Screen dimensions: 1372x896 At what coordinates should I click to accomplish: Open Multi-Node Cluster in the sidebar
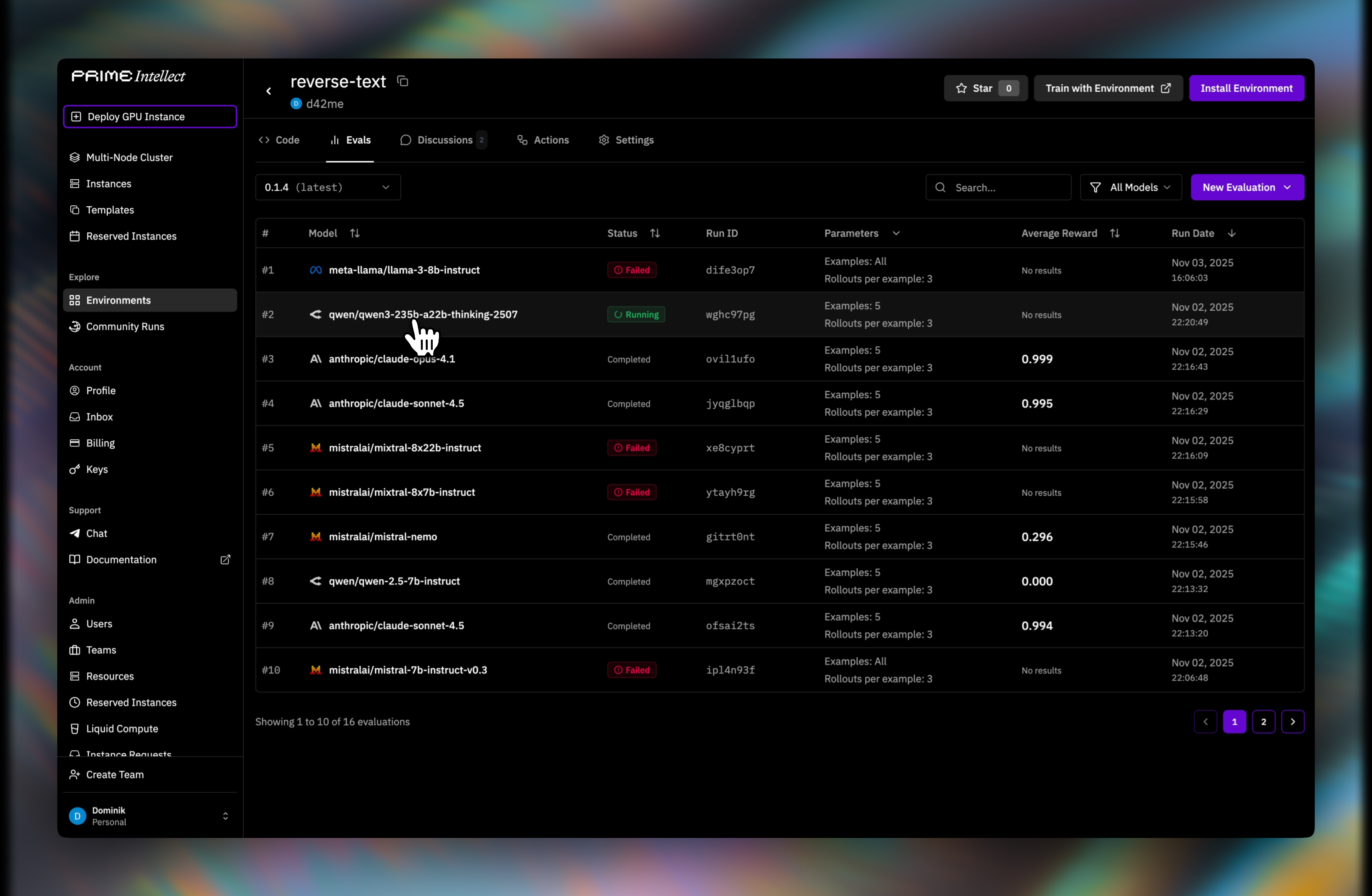tap(129, 157)
